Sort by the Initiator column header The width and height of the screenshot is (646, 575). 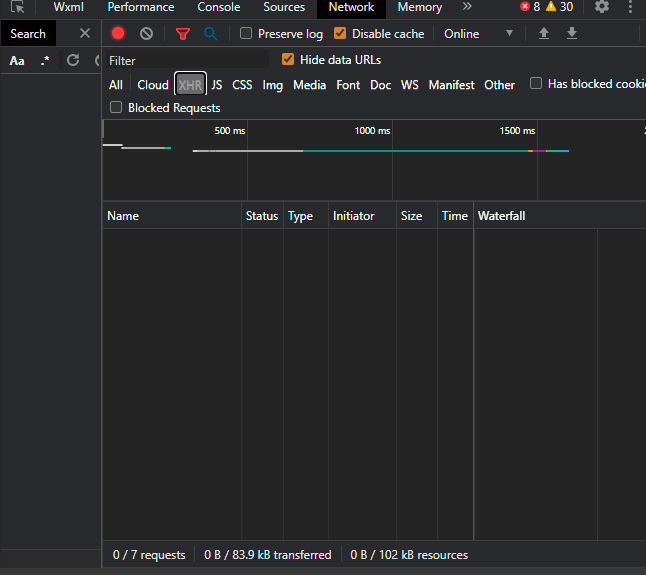tap(363, 216)
